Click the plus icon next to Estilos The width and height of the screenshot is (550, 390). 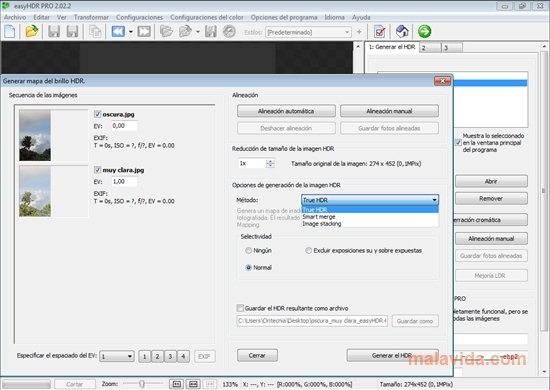click(x=359, y=32)
